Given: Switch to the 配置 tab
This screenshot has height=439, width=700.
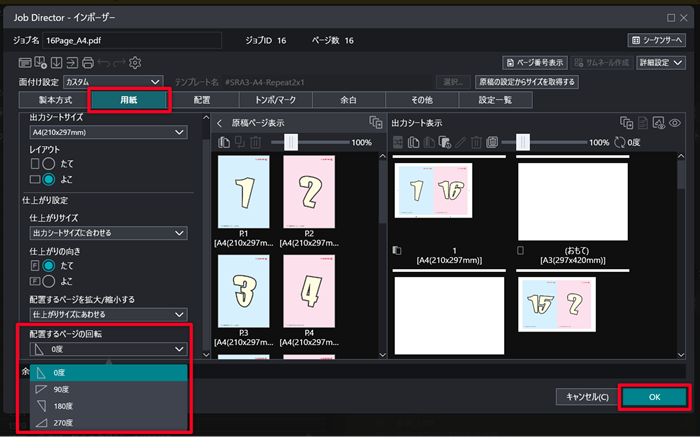Looking at the screenshot, I should click(x=203, y=100).
